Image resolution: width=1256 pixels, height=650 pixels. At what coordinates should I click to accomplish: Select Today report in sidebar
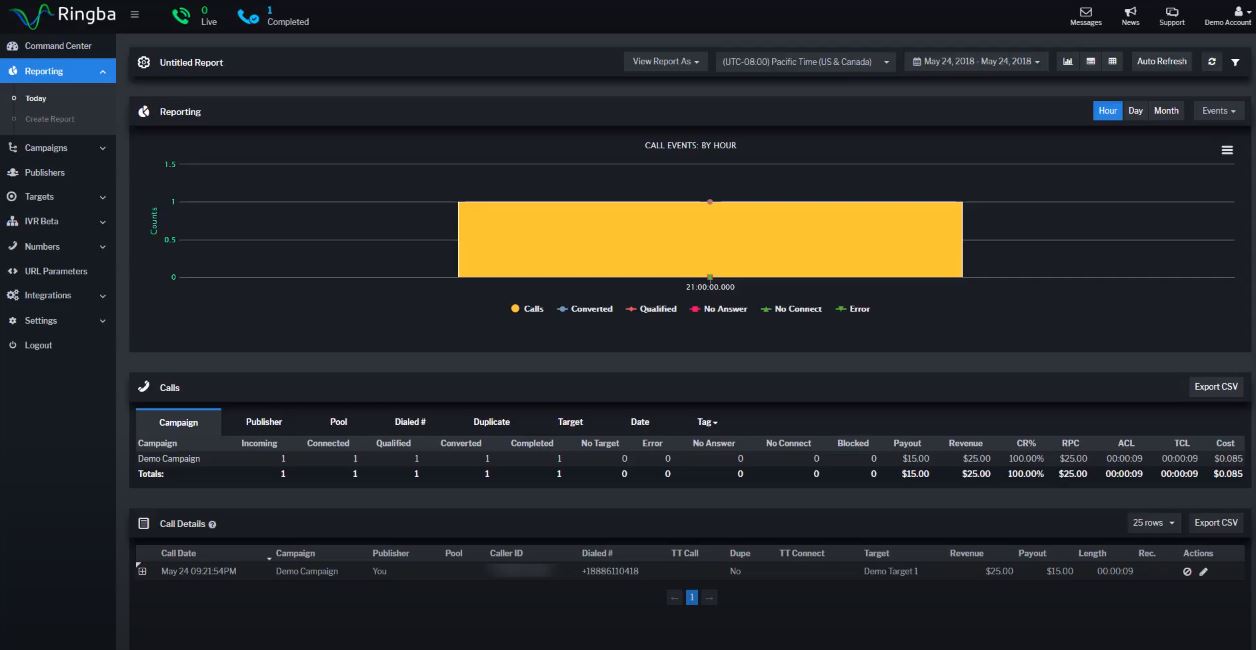pyautogui.click(x=36, y=98)
